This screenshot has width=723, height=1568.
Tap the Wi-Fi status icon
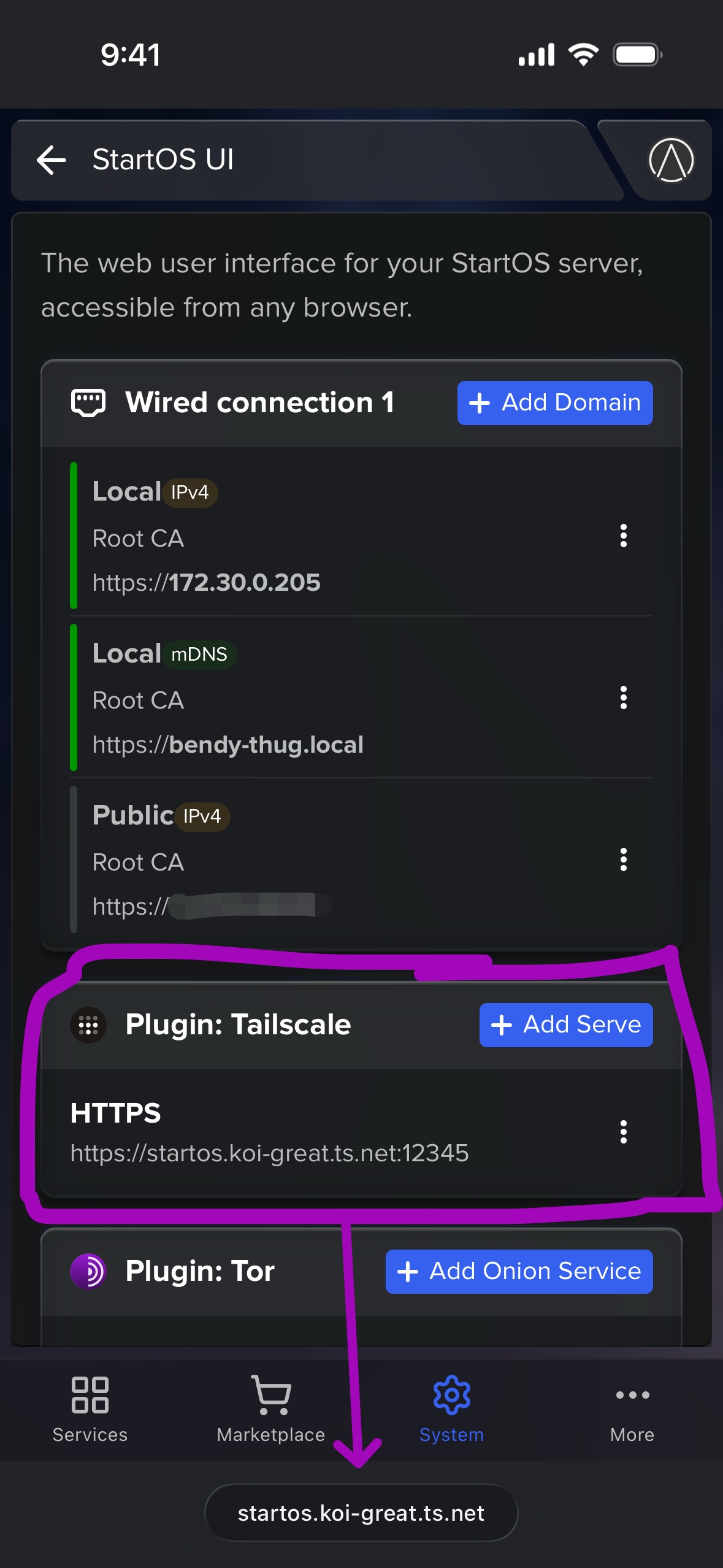pos(584,55)
